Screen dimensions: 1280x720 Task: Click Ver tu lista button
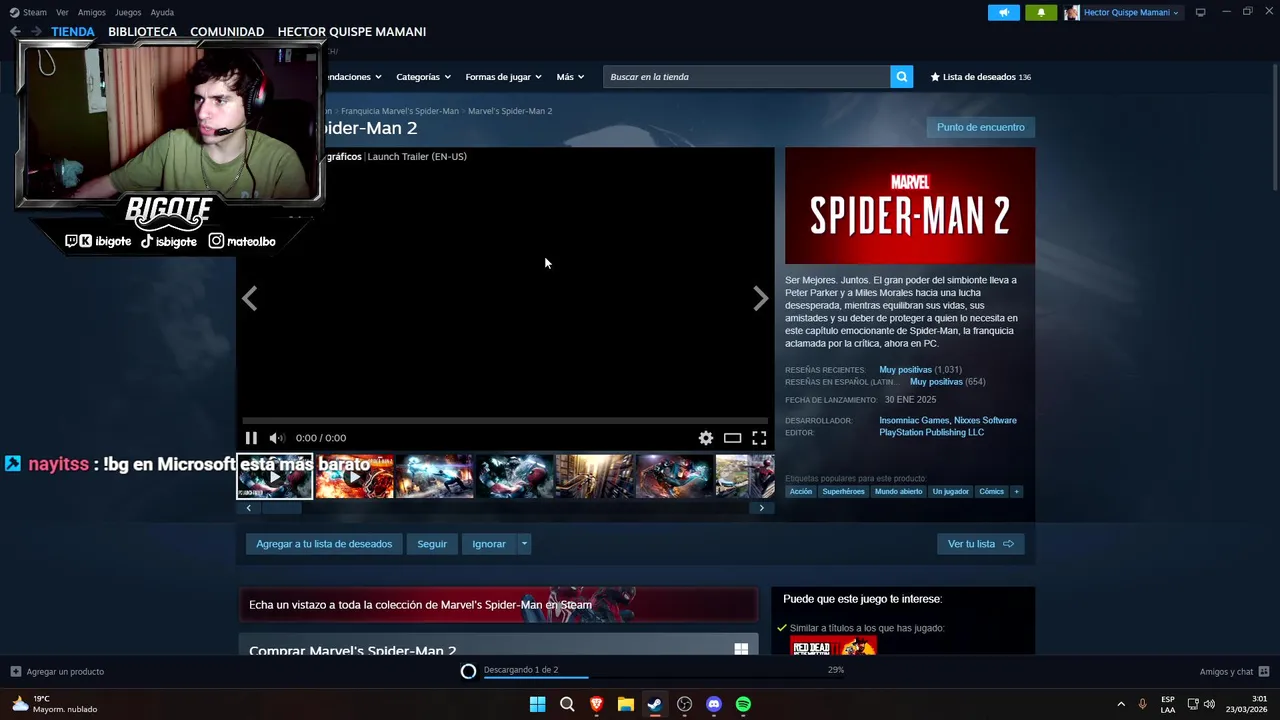980,544
